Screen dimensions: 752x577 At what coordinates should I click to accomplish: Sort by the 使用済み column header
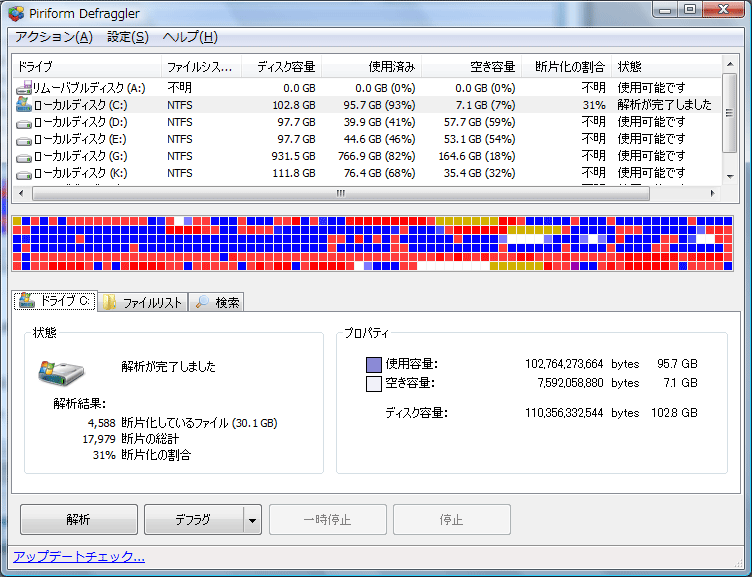(x=372, y=67)
